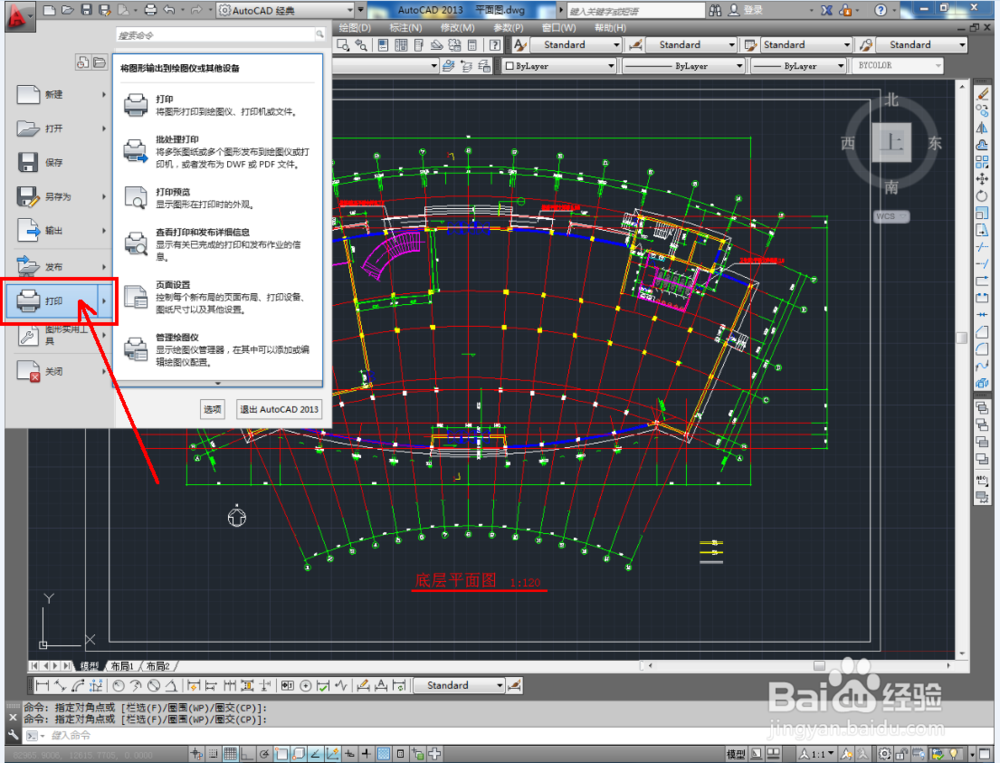Open the QuickCalc calculator icon
1000x763 pixels.
click(x=473, y=45)
